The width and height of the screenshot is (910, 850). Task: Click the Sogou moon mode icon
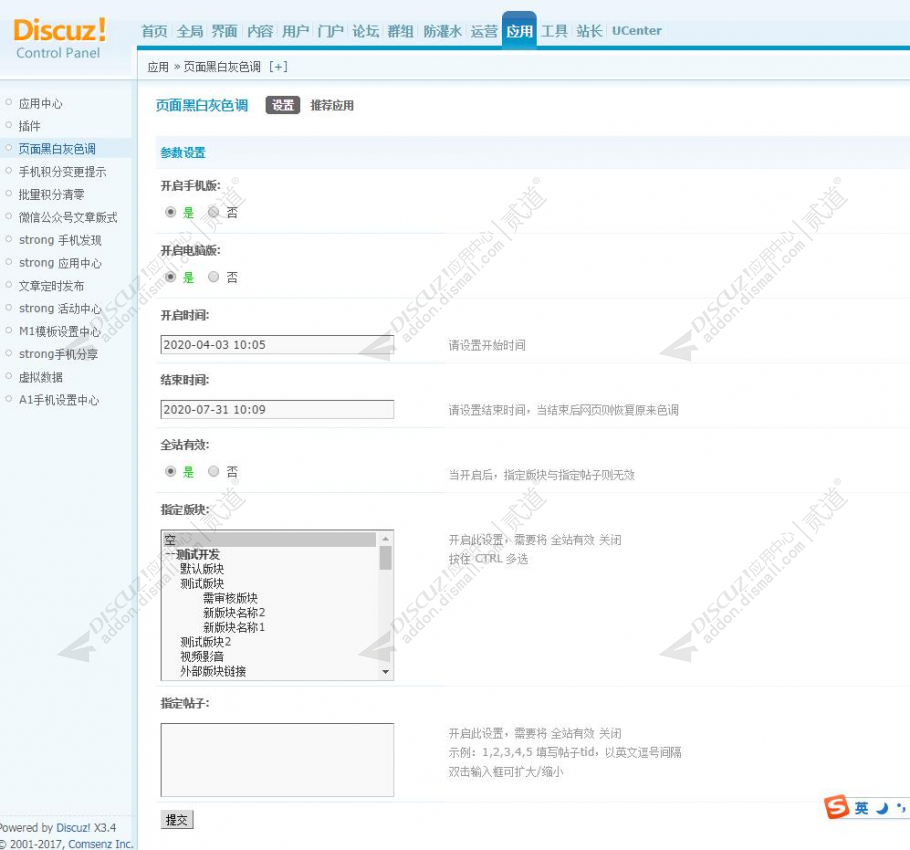point(882,808)
